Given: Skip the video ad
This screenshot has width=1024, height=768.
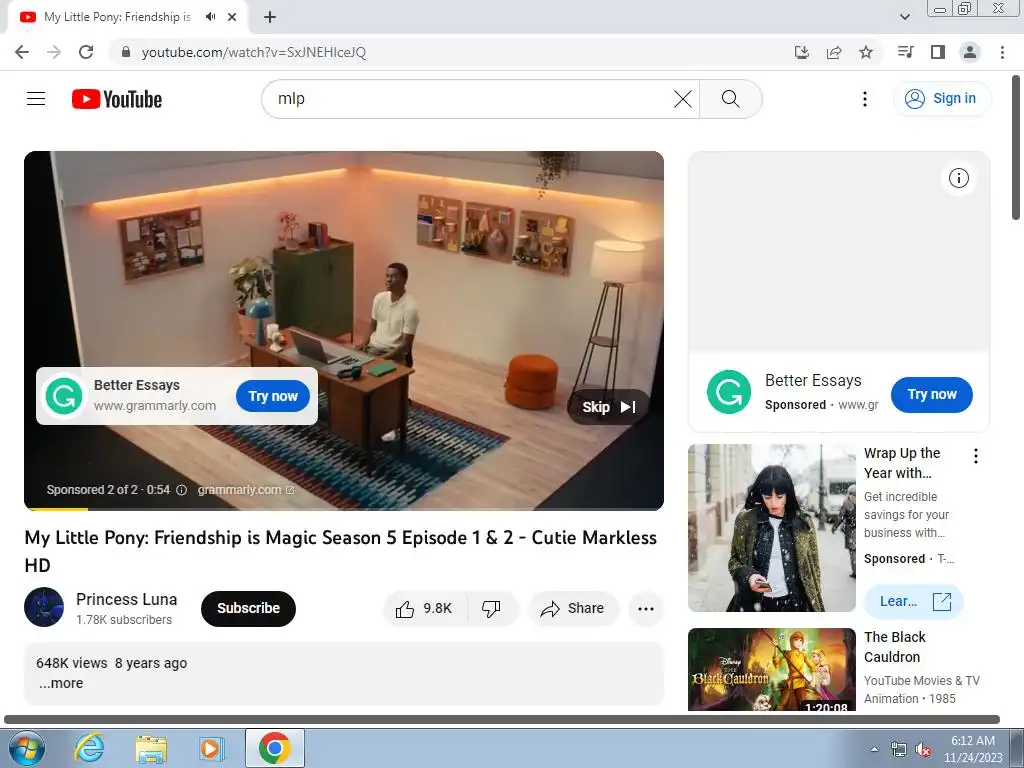Looking at the screenshot, I should pyautogui.click(x=608, y=407).
